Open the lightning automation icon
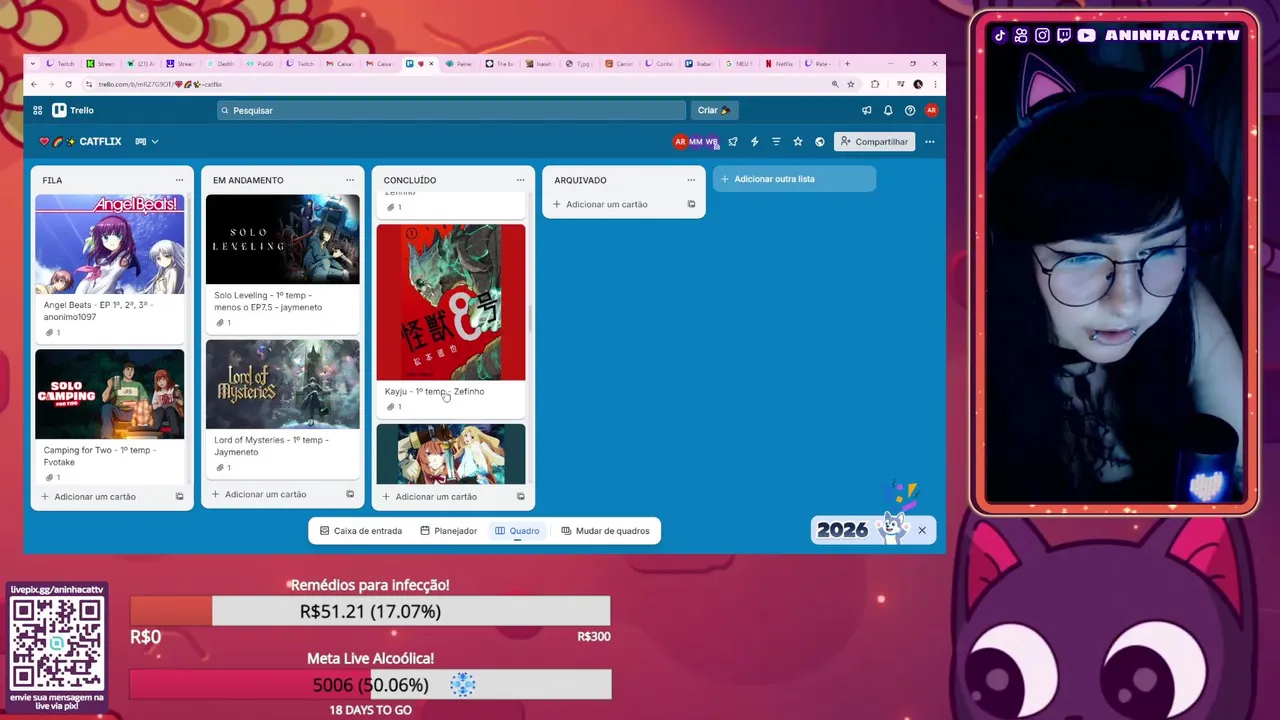The image size is (1280, 720). click(x=754, y=142)
